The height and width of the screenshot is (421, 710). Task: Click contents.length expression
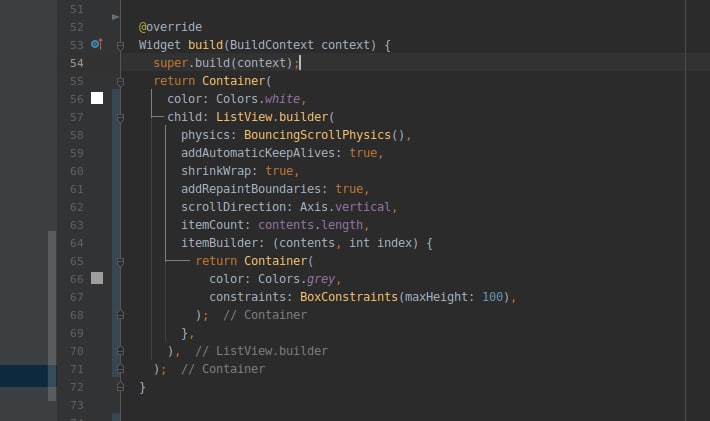tap(310, 225)
